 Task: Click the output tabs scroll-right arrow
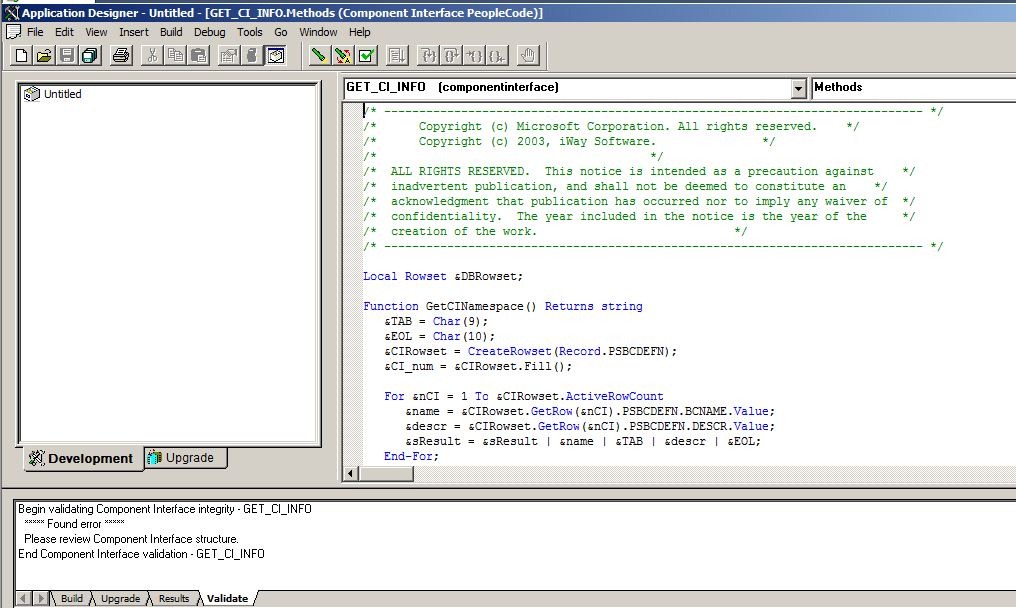[x=40, y=598]
